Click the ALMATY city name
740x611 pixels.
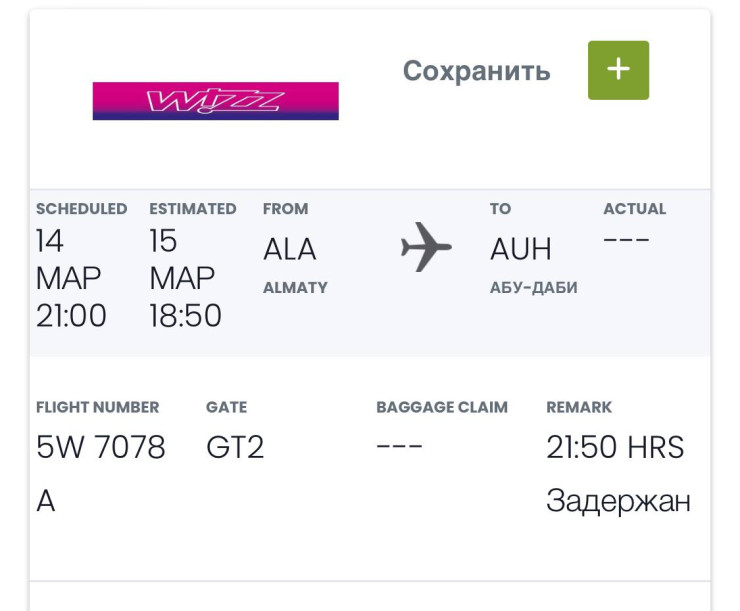coord(295,288)
